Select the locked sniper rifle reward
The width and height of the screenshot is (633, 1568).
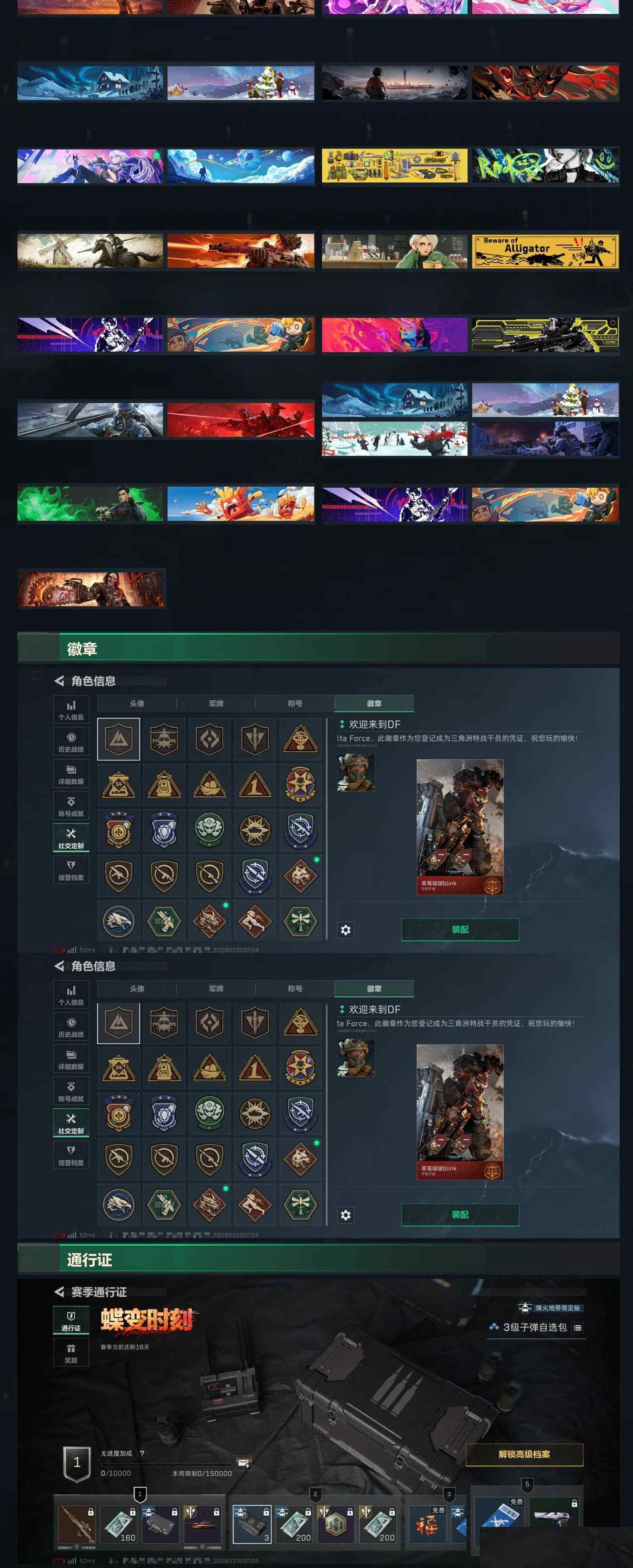tap(77, 1524)
